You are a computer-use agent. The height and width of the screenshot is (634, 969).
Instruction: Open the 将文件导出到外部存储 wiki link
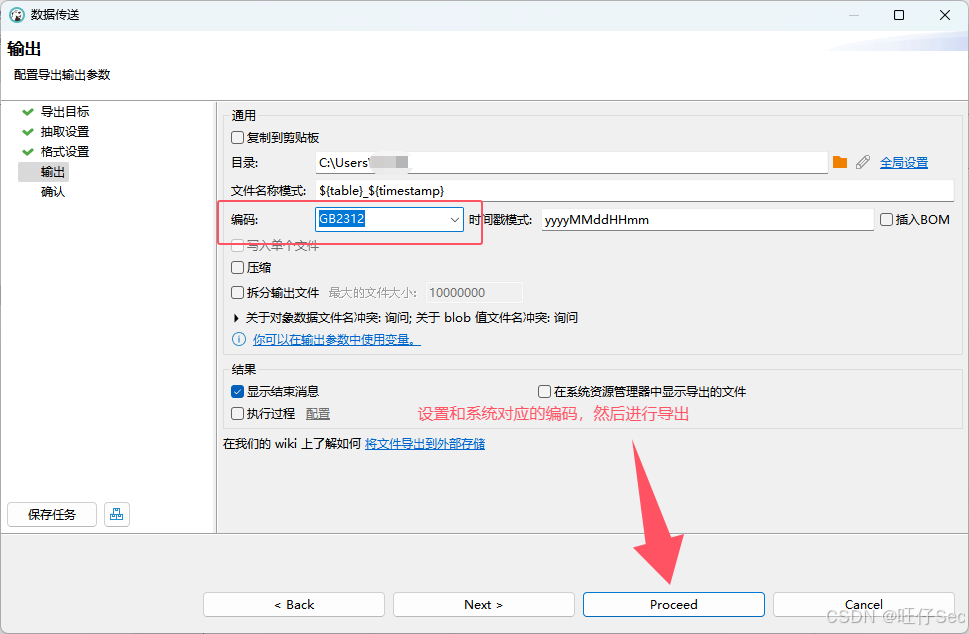click(425, 444)
